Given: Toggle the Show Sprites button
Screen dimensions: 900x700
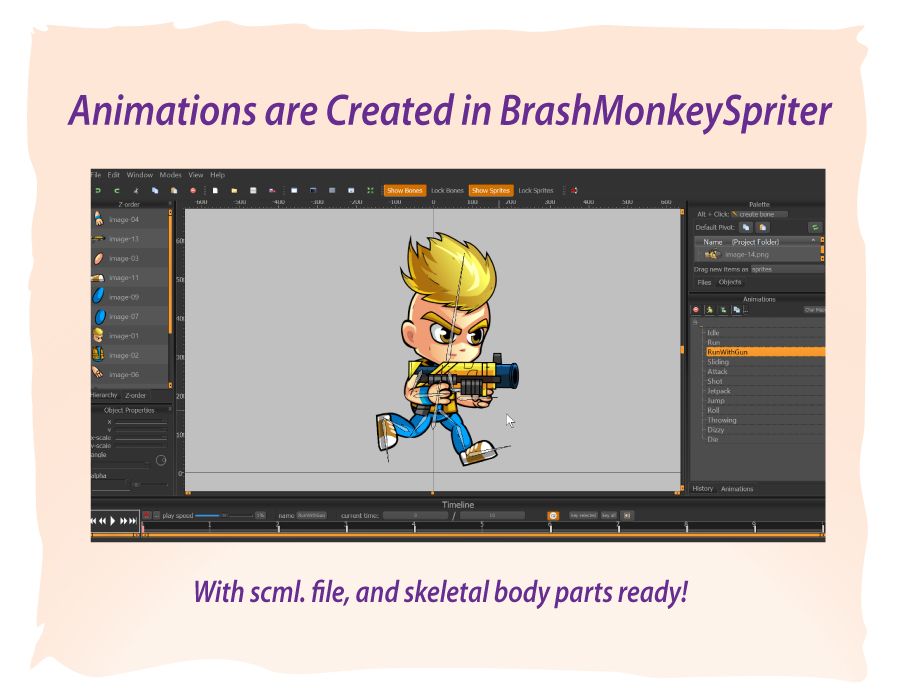Looking at the screenshot, I should tap(491, 190).
